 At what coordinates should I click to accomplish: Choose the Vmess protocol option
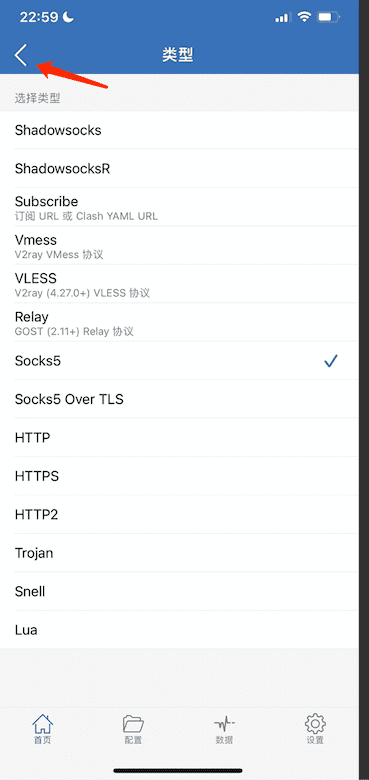pos(179,246)
